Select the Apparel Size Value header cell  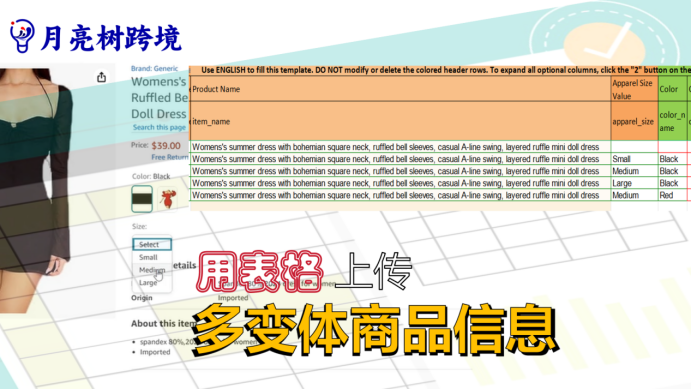pyautogui.click(x=634, y=89)
